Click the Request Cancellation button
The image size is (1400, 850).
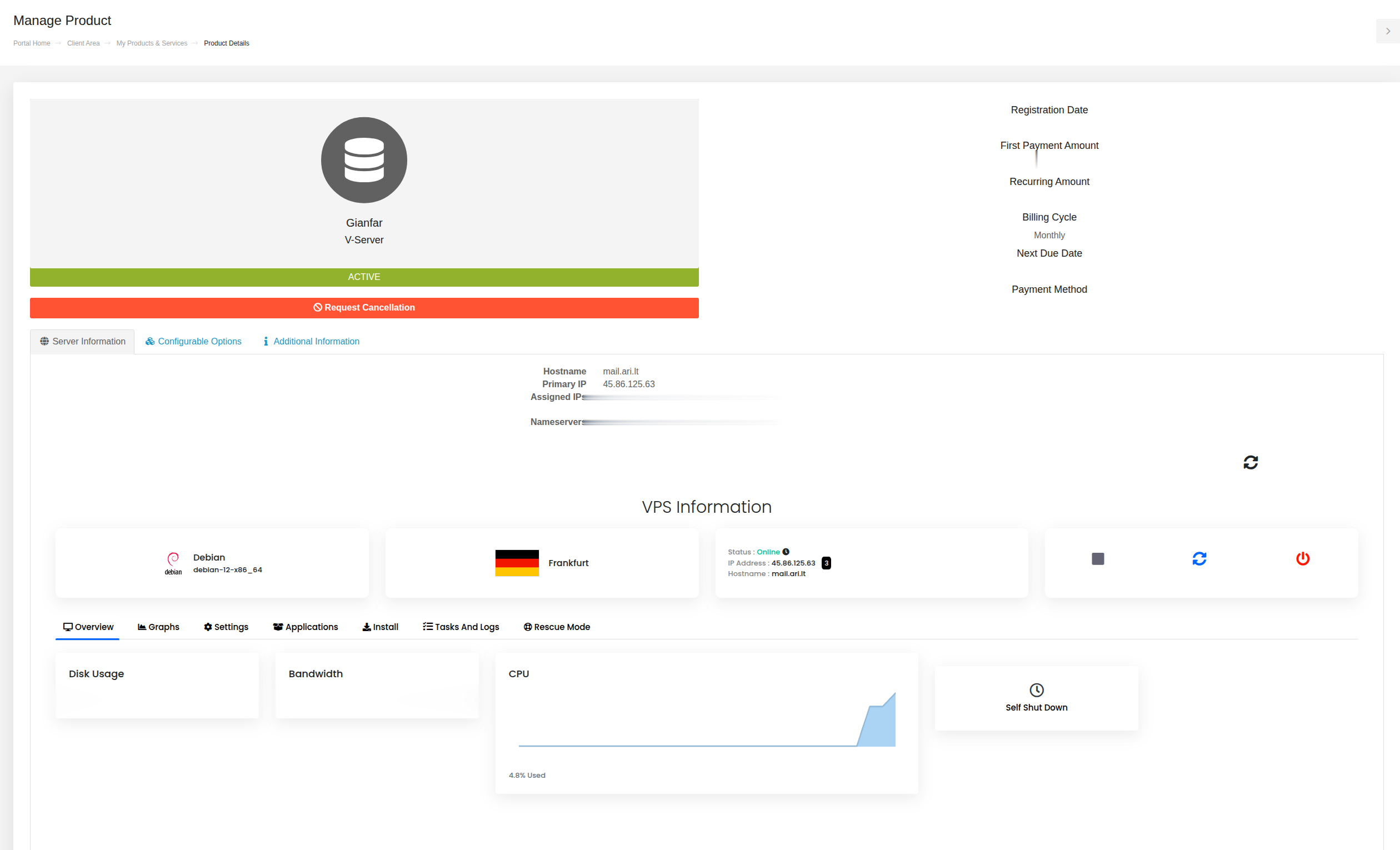[x=364, y=308]
